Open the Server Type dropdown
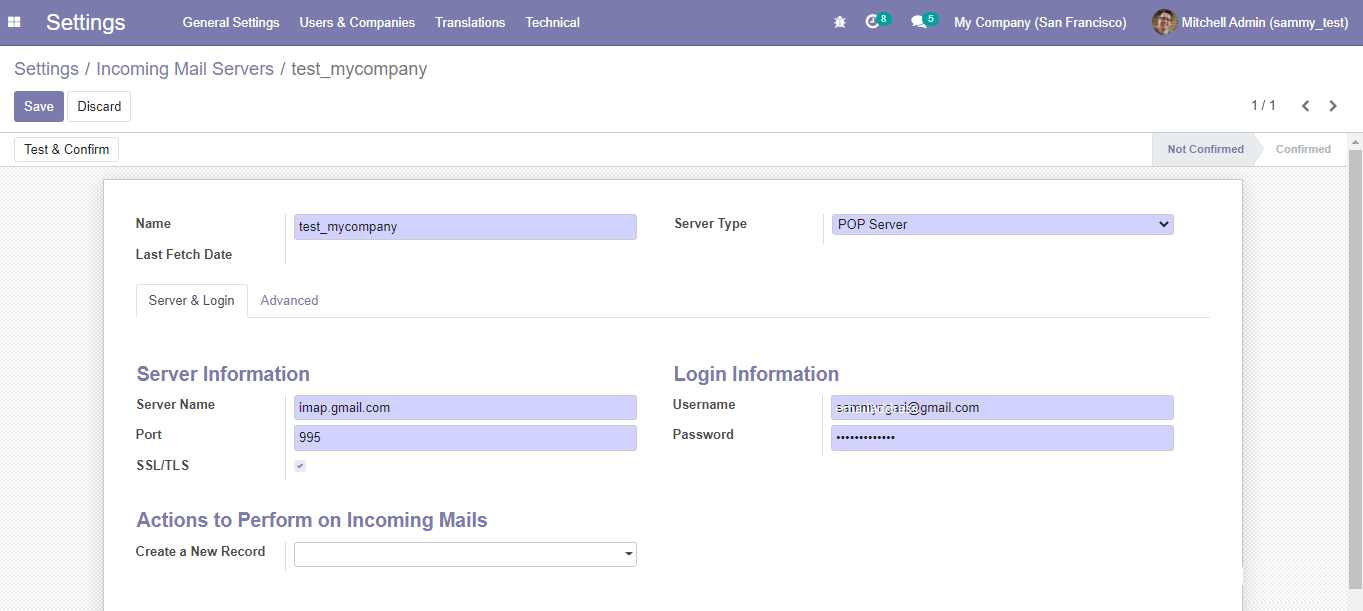This screenshot has width=1363, height=611. click(x=1003, y=225)
